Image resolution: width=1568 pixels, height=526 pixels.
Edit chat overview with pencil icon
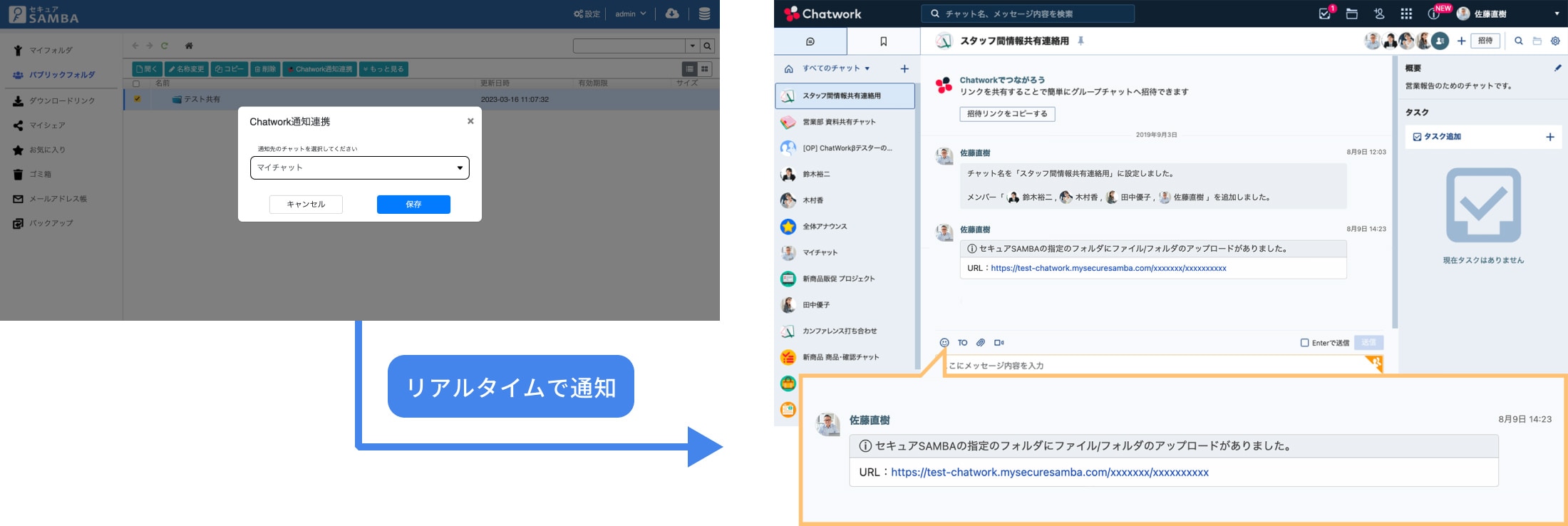pos(1557,68)
